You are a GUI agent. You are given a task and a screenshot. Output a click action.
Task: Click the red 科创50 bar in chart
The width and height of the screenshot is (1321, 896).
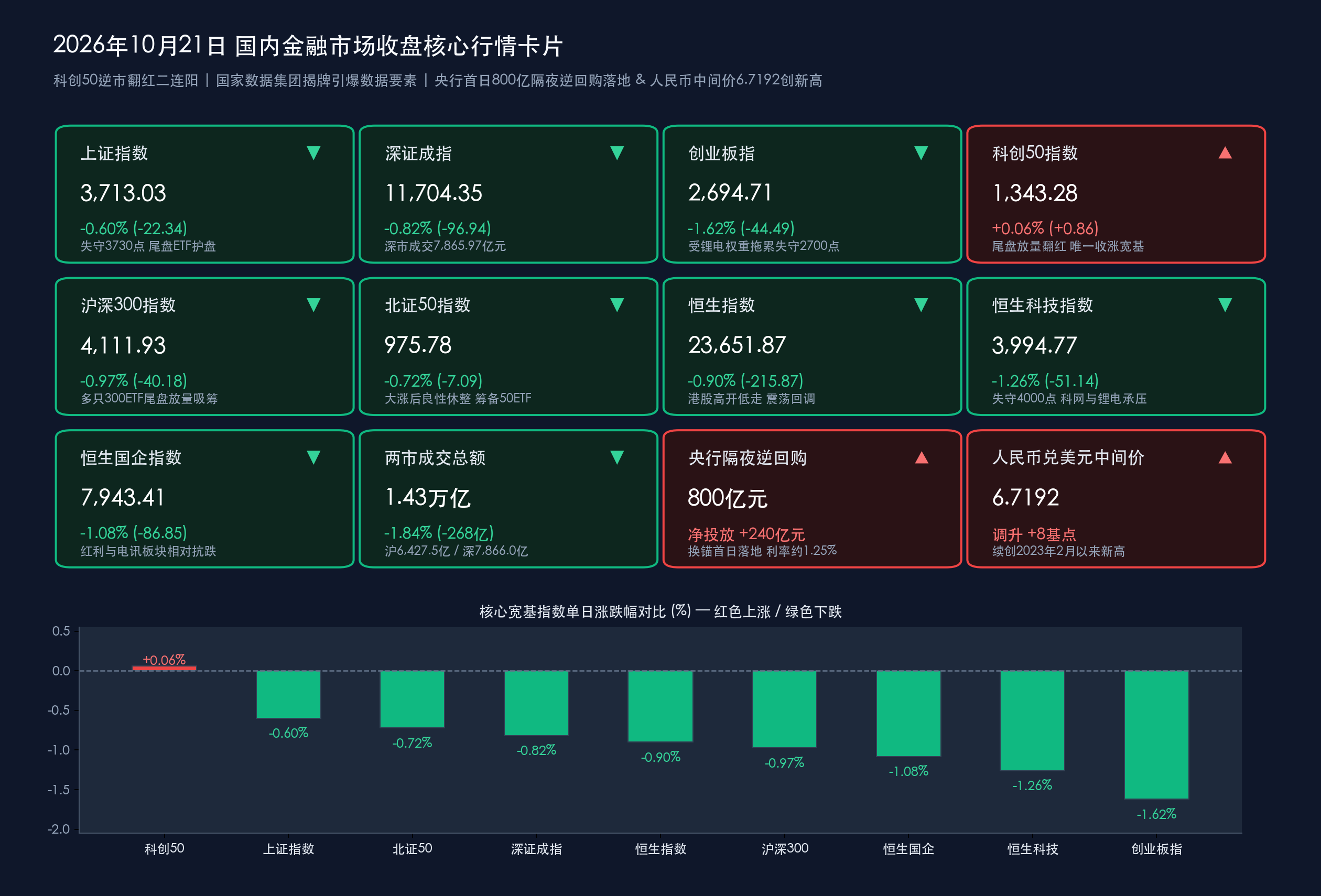164,668
